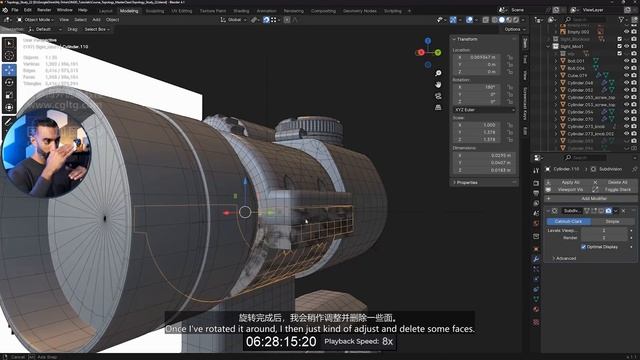
Task: Hide Cube.079 in viewport via eye icon
Action: click(x=627, y=76)
